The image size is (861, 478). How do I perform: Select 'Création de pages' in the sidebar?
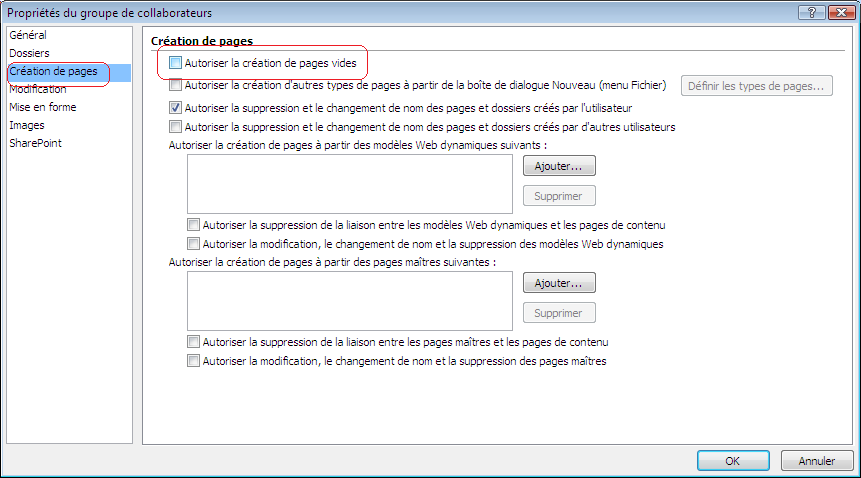click(x=52, y=71)
